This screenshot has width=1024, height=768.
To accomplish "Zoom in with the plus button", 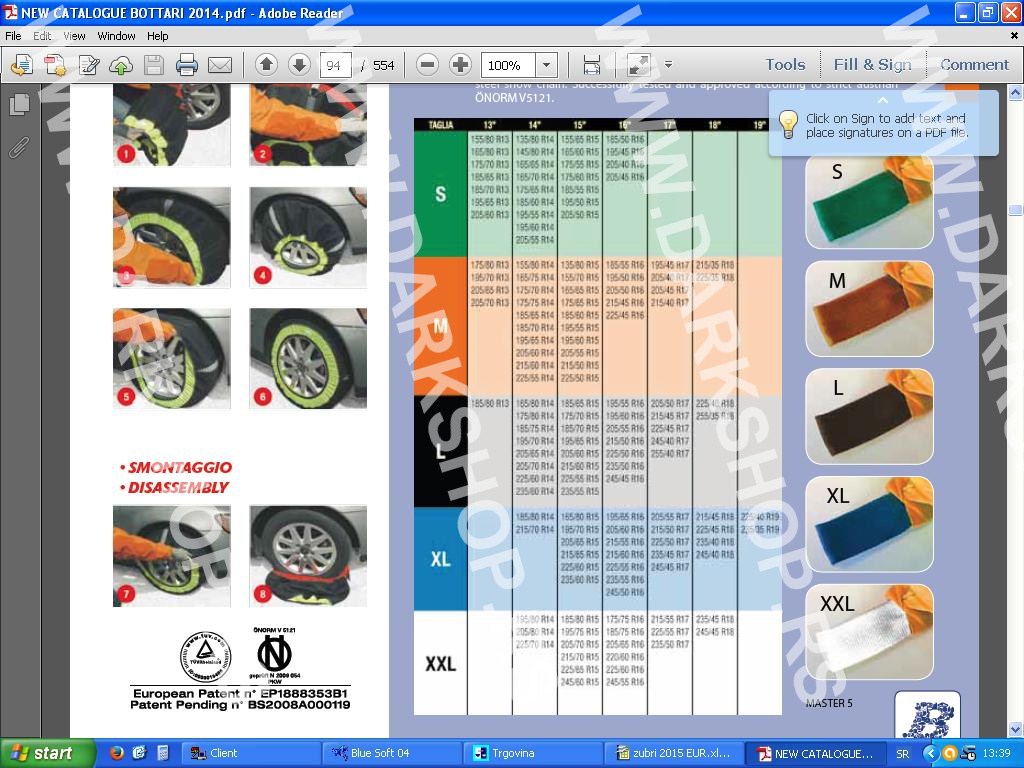I will pos(460,65).
